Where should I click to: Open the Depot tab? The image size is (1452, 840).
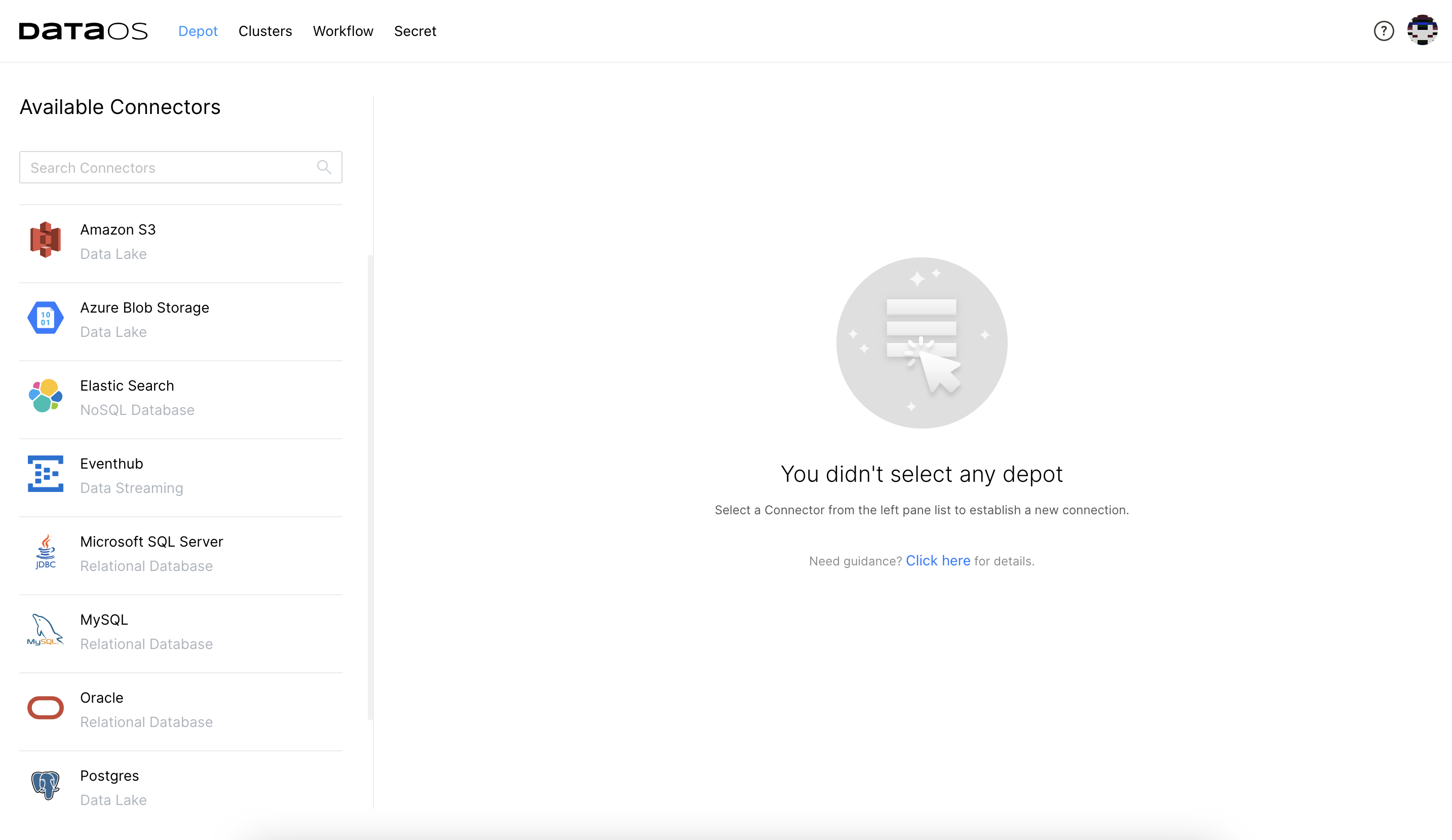tap(198, 31)
